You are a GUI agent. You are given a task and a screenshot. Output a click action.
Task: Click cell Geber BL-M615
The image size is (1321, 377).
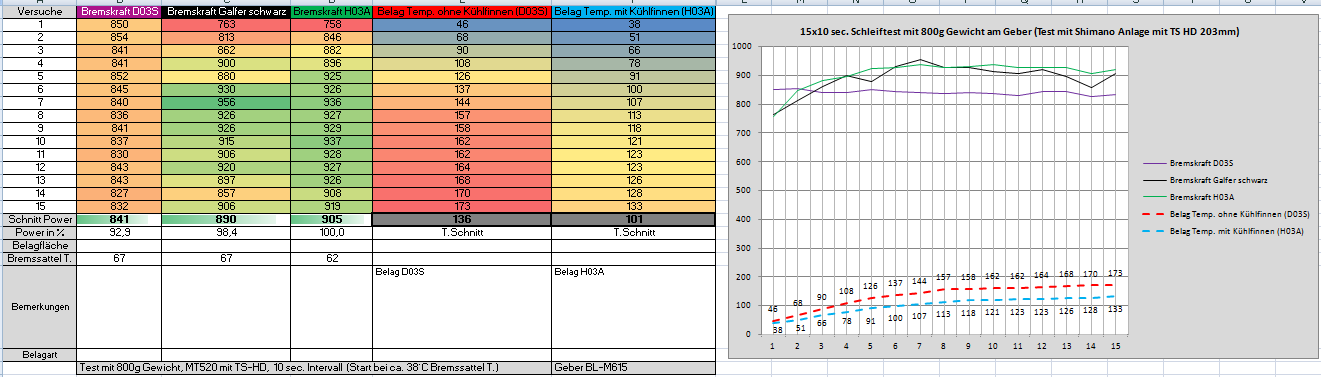[633, 368]
